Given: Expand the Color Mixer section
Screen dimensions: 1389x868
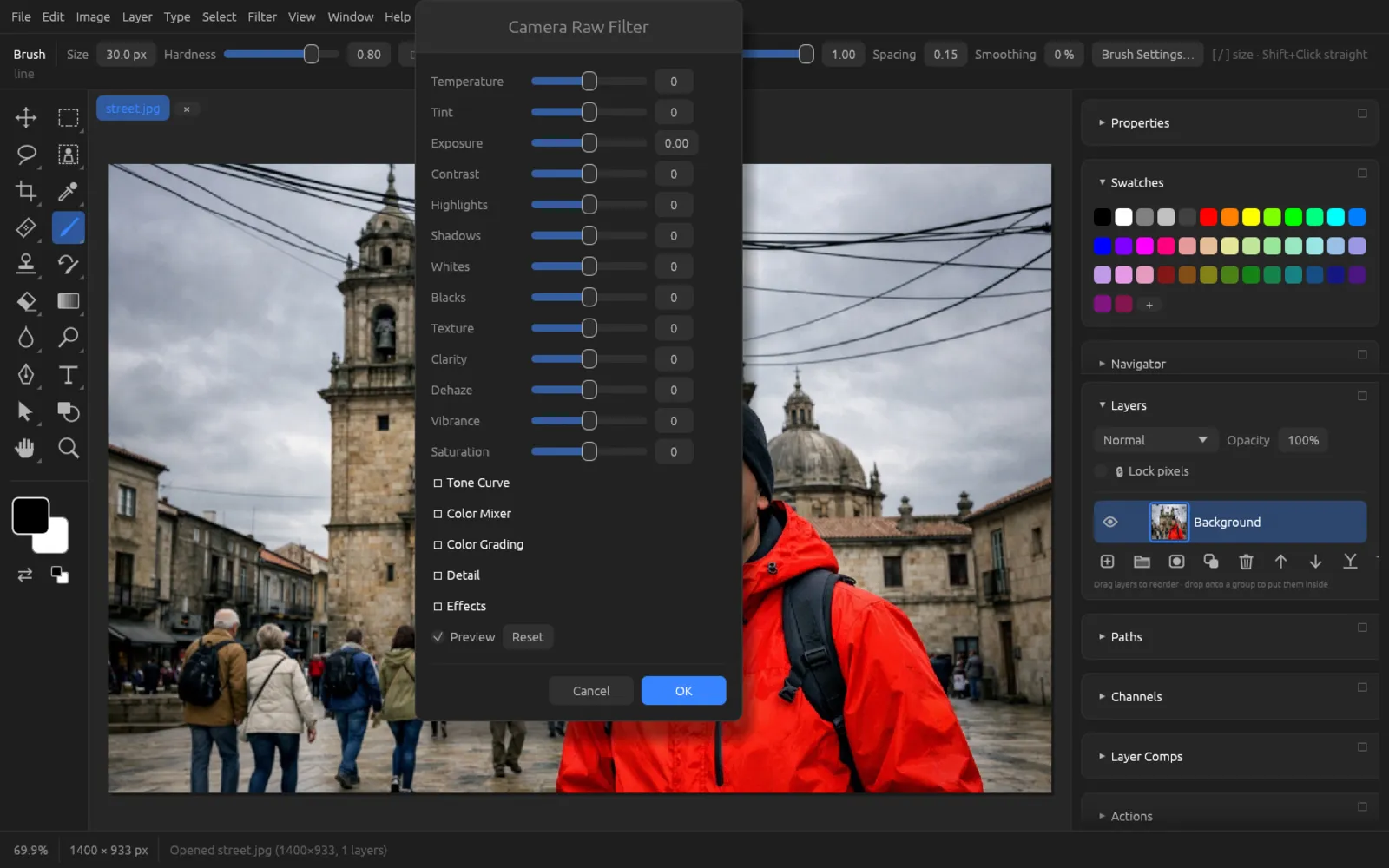Looking at the screenshot, I should pos(471,514).
